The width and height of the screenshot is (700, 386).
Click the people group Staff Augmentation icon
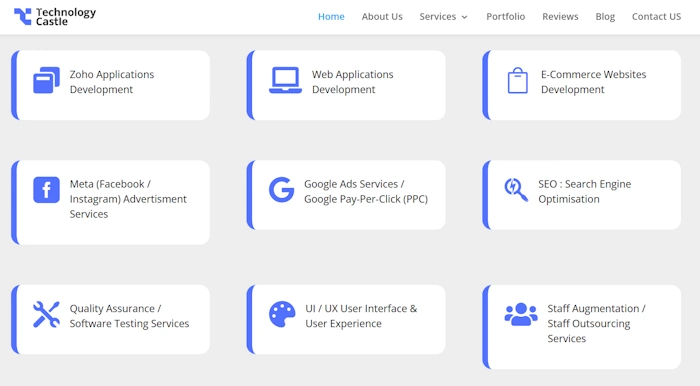point(521,314)
